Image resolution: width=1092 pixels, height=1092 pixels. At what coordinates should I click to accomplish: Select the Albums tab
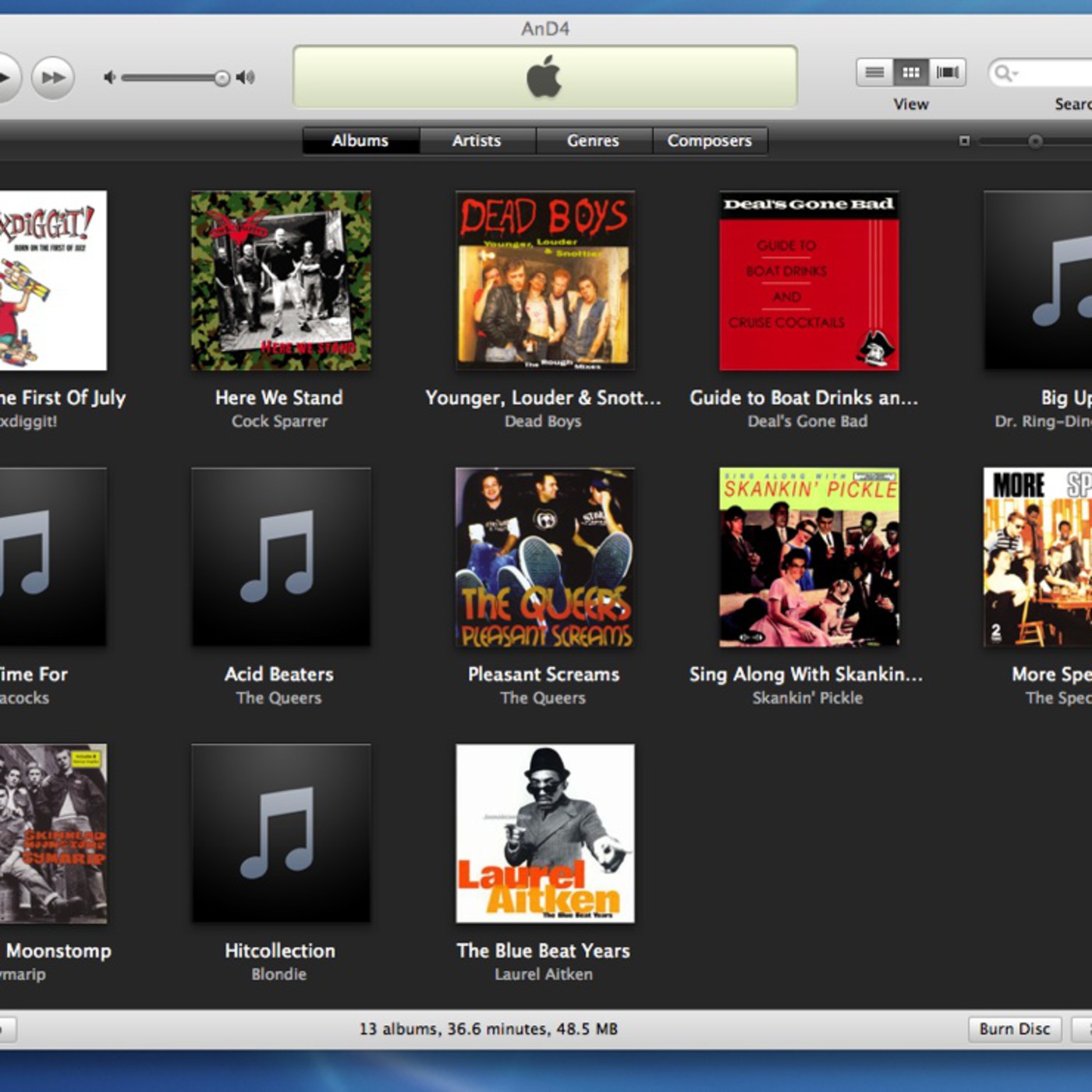pyautogui.click(x=360, y=140)
